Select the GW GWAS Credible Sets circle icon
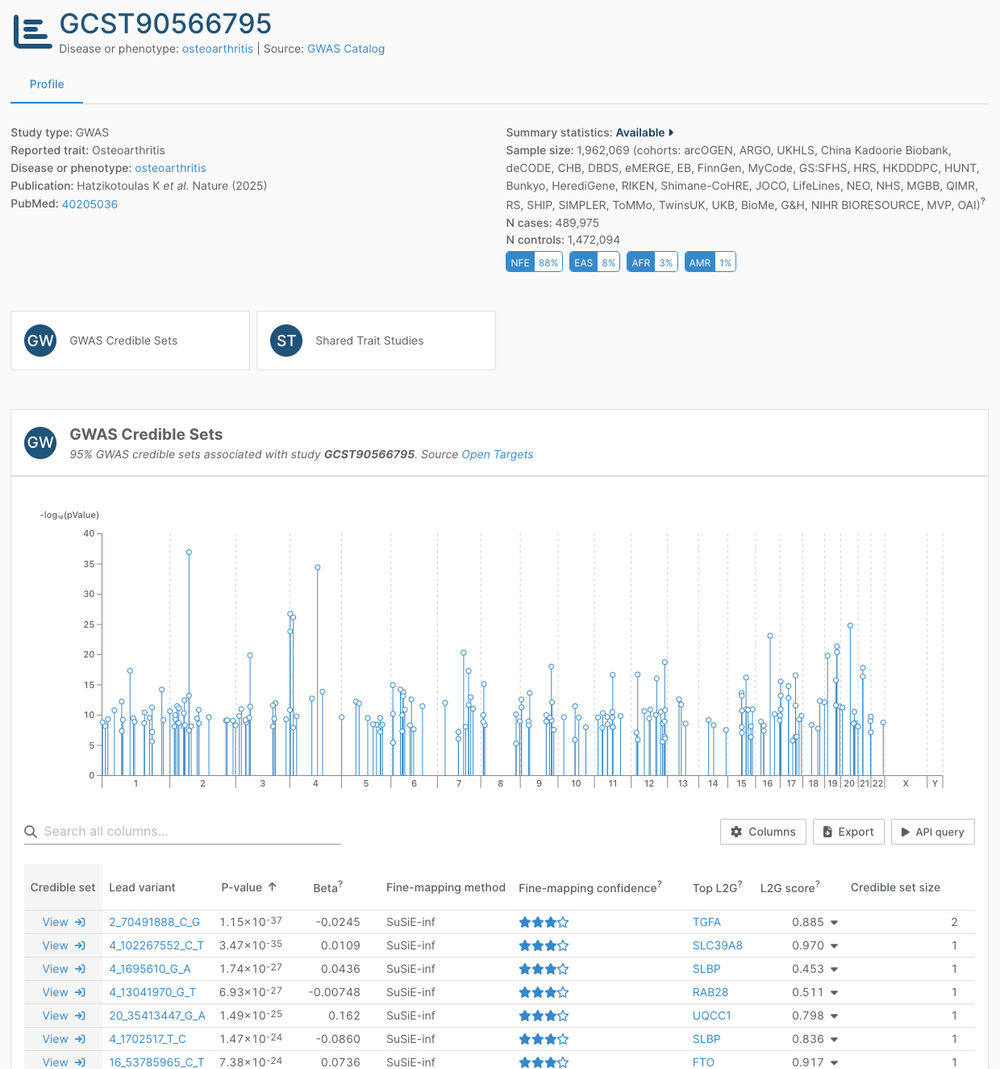 (40, 340)
